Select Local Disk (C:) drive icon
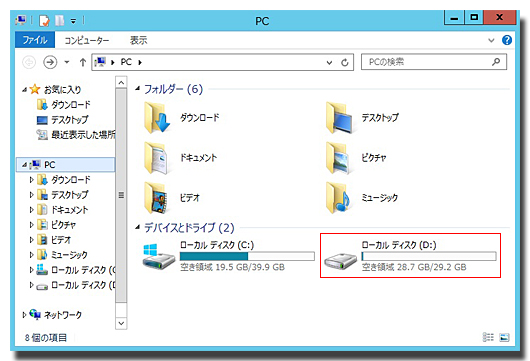Viewport: 530px width, 361px height. (158, 257)
